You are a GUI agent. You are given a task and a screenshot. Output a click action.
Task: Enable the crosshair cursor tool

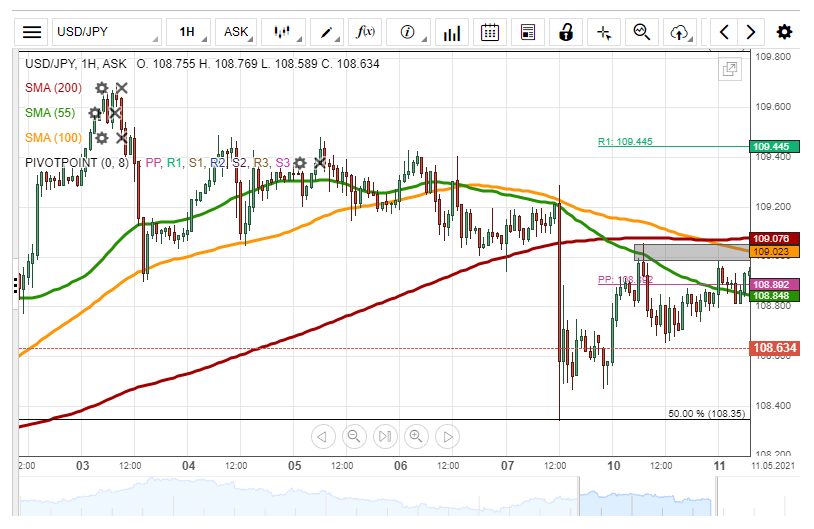click(x=603, y=32)
